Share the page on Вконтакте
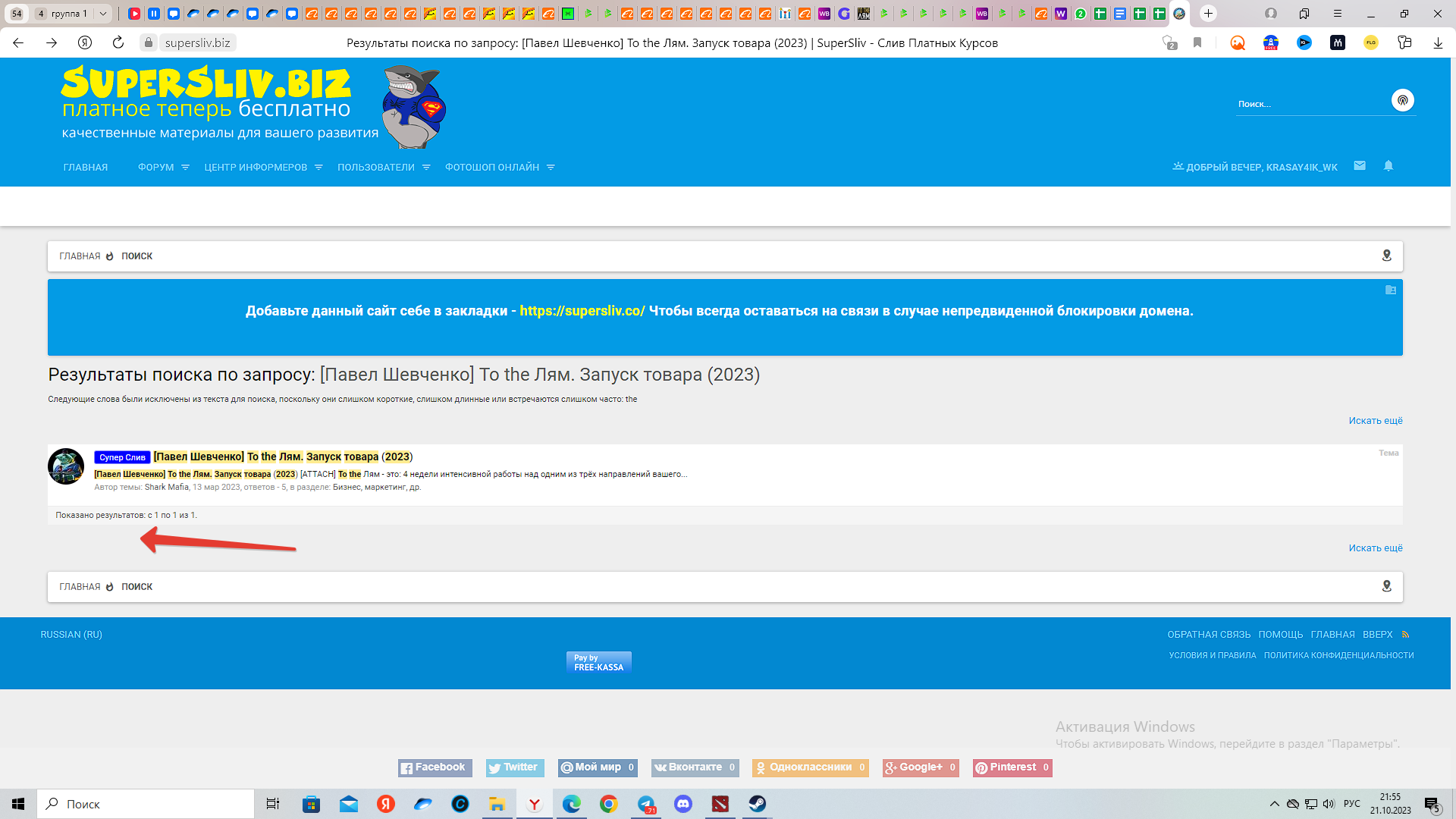The width and height of the screenshot is (1456, 819). click(x=695, y=767)
